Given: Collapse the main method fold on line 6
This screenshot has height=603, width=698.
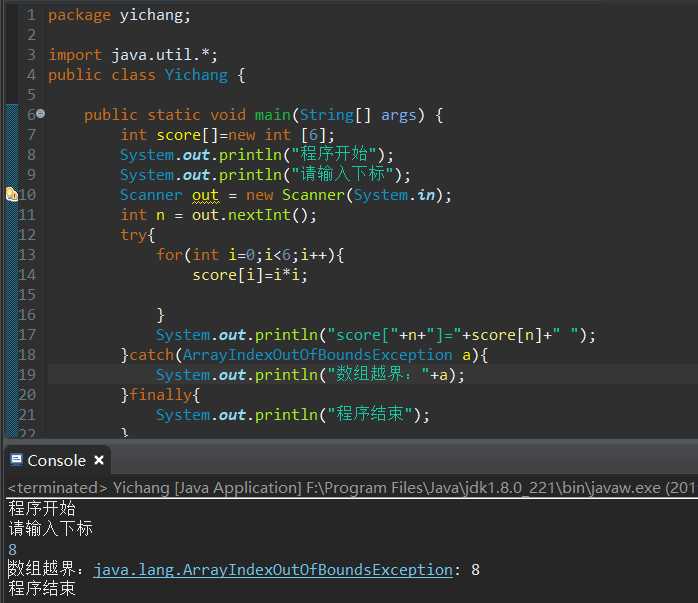Looking at the screenshot, I should pos(41,114).
